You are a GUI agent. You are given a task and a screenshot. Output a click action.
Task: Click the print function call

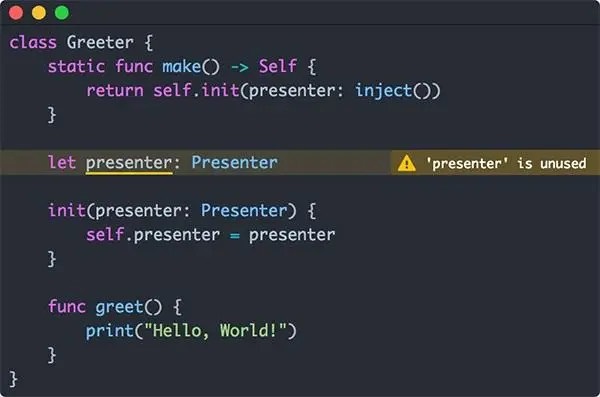click(109, 331)
